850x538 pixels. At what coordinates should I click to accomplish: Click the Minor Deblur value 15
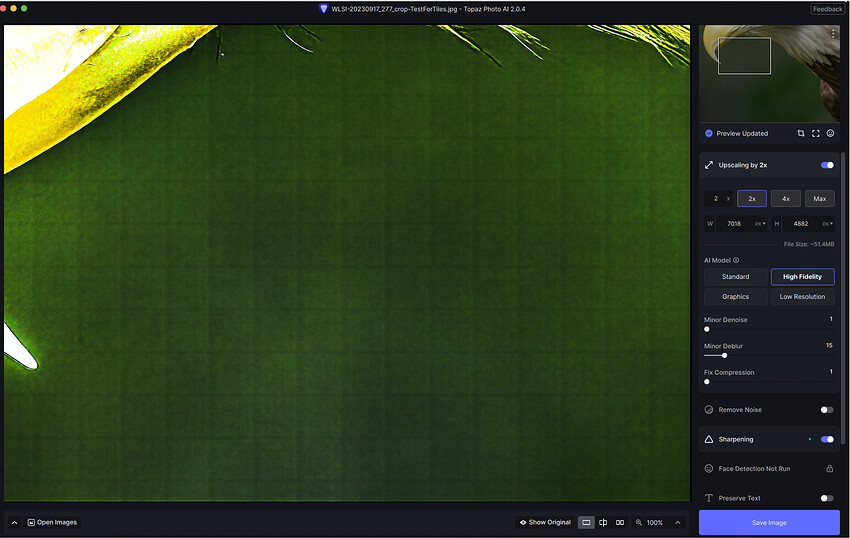coord(829,345)
